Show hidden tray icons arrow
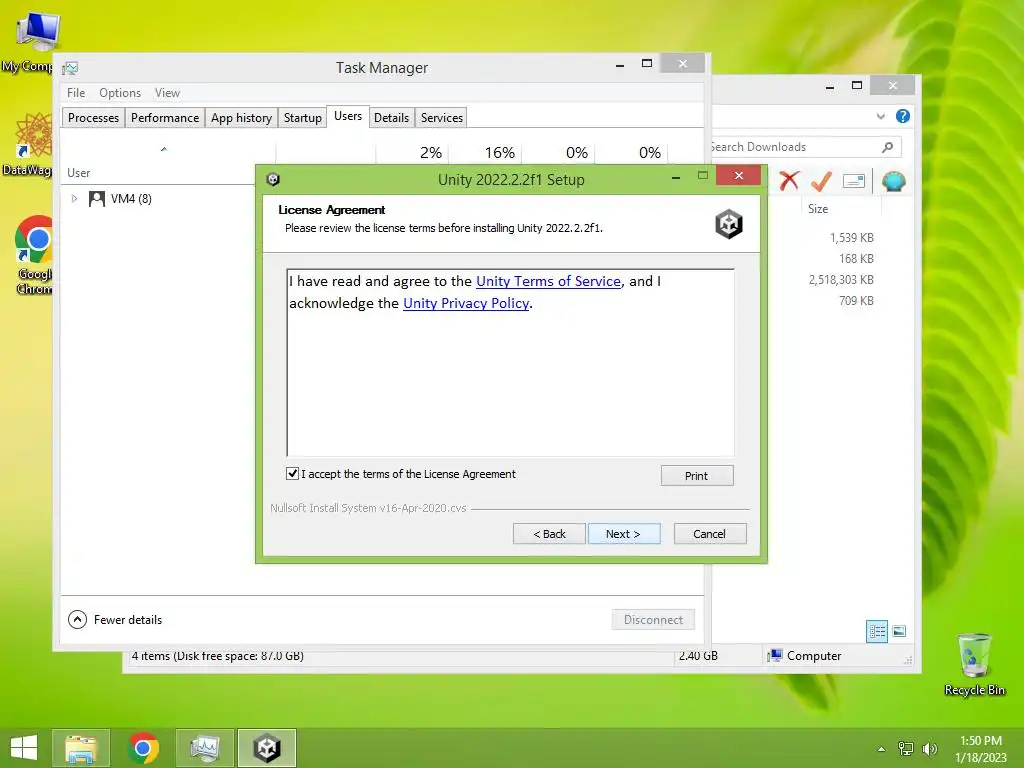Viewport: 1024px width, 768px height. point(882,749)
